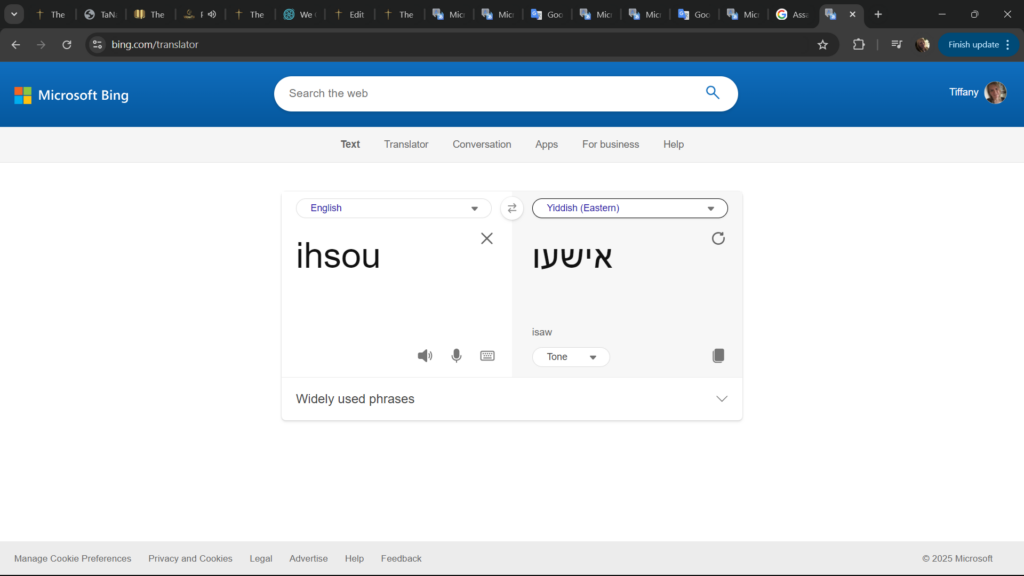Click the magnifying glass search icon
1024x576 pixels.
click(x=712, y=93)
